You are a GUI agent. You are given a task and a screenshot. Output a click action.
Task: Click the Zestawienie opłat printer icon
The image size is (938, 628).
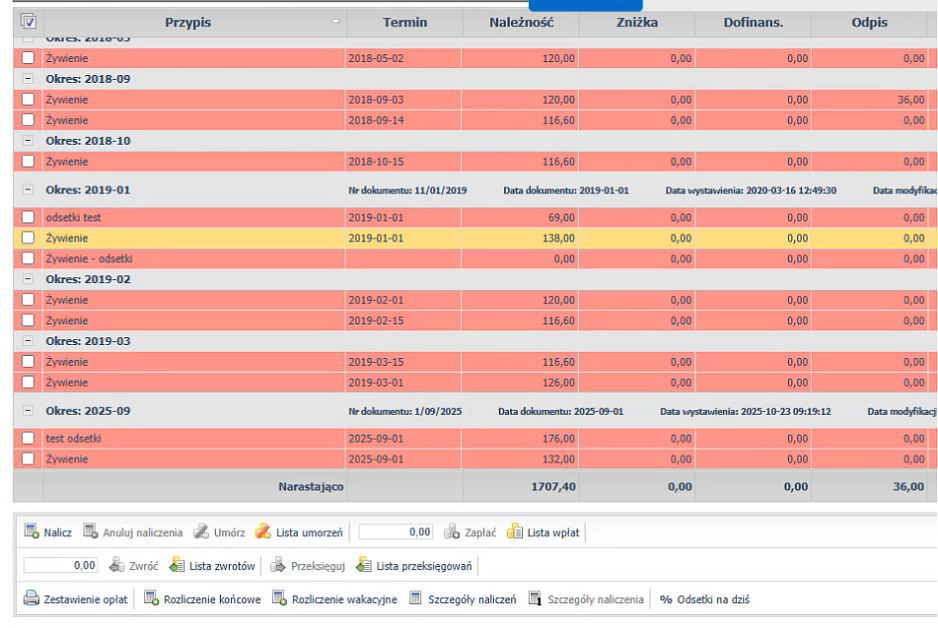(x=31, y=600)
